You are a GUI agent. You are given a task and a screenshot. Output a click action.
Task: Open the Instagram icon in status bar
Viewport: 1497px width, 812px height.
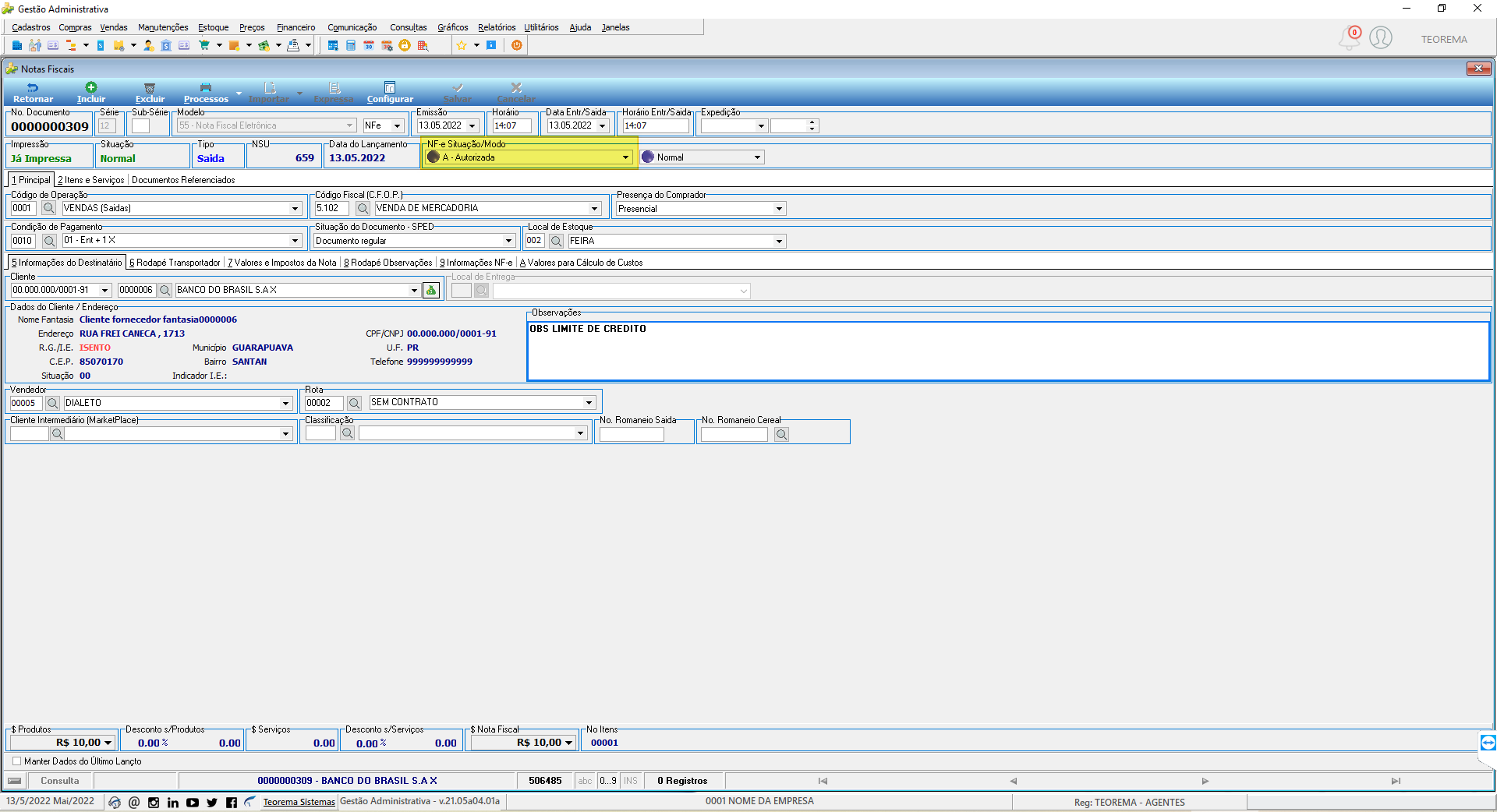pos(154,803)
